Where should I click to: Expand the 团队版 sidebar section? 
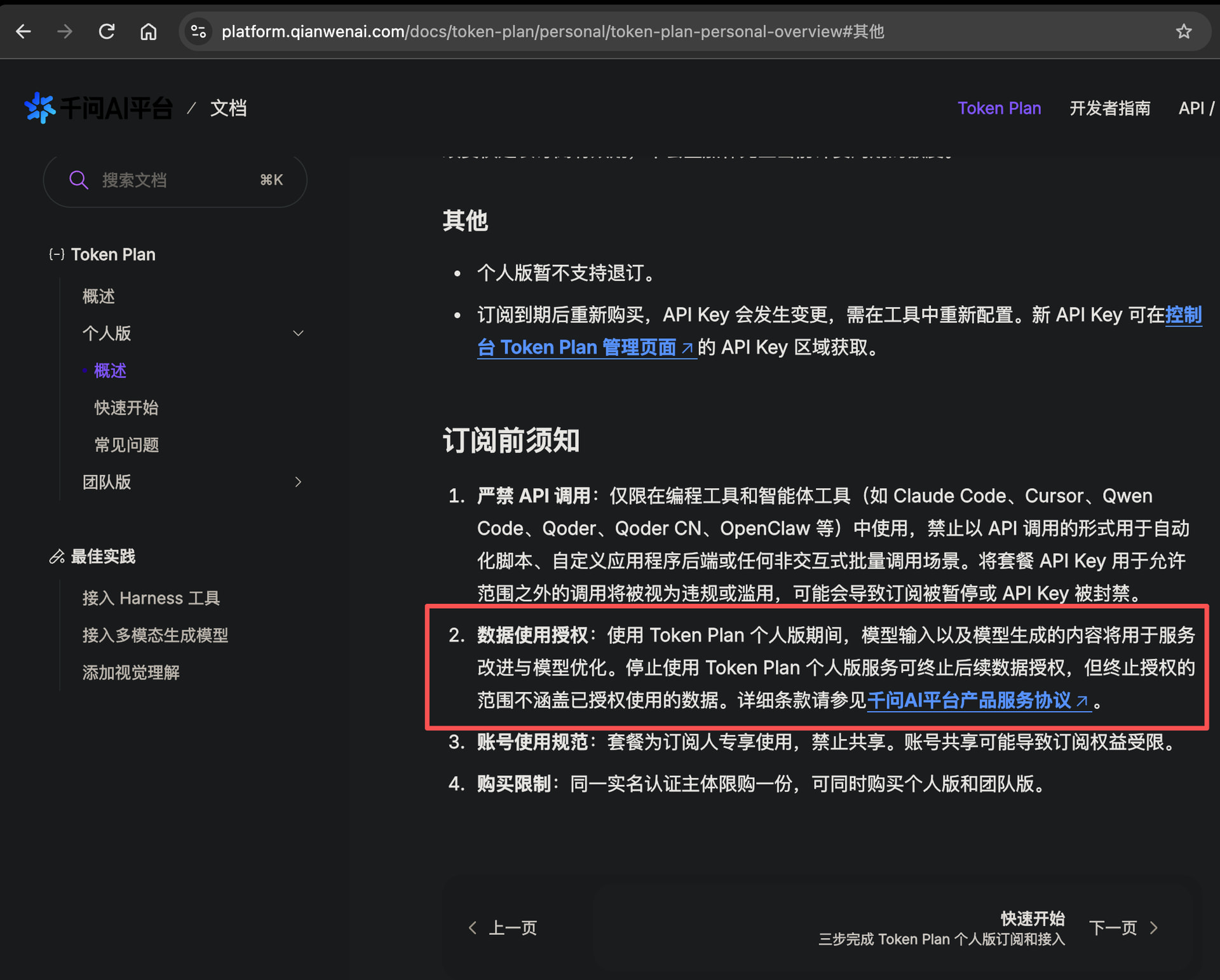[x=298, y=482]
